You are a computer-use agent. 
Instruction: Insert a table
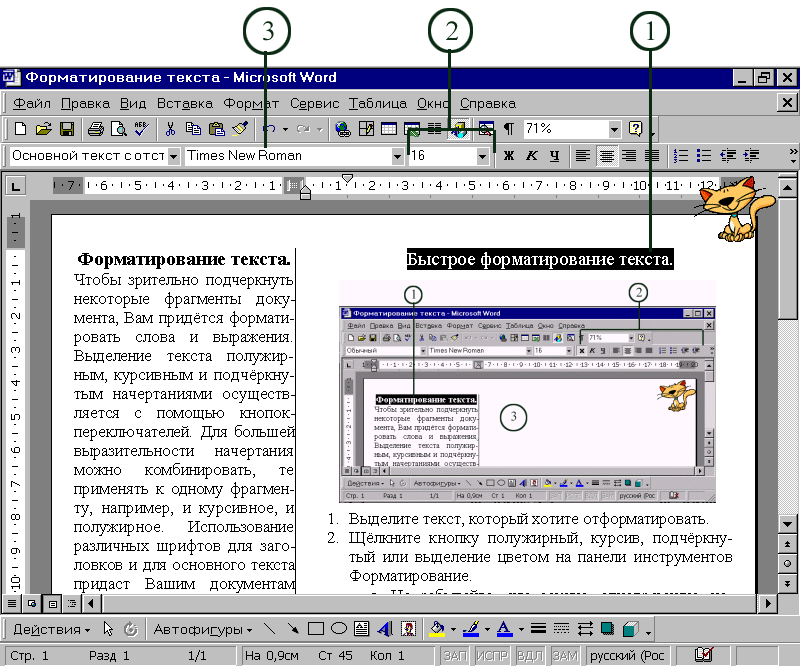coord(389,129)
